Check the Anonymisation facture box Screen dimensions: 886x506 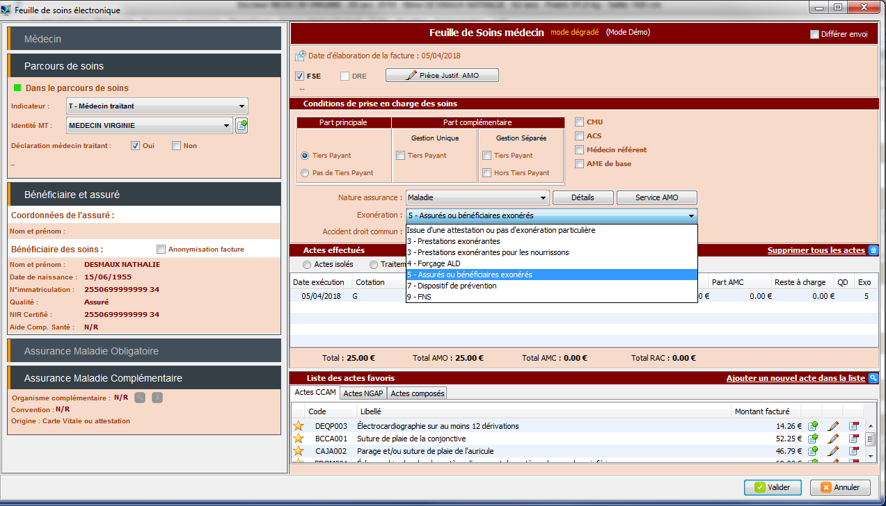[x=161, y=249]
